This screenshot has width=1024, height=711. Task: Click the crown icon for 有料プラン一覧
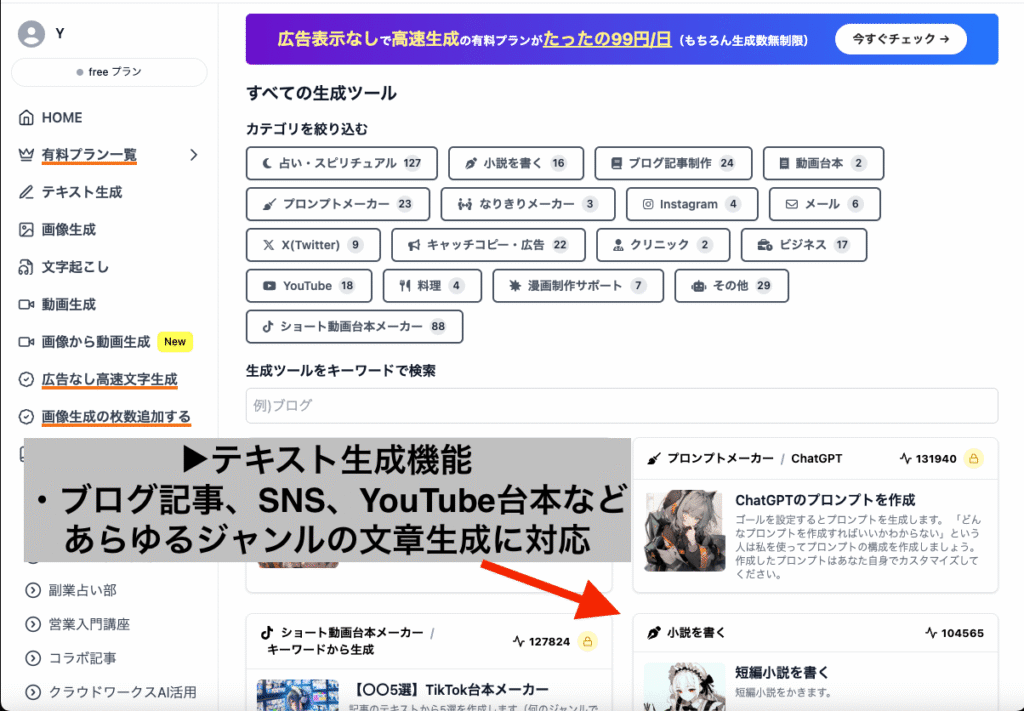pos(26,155)
